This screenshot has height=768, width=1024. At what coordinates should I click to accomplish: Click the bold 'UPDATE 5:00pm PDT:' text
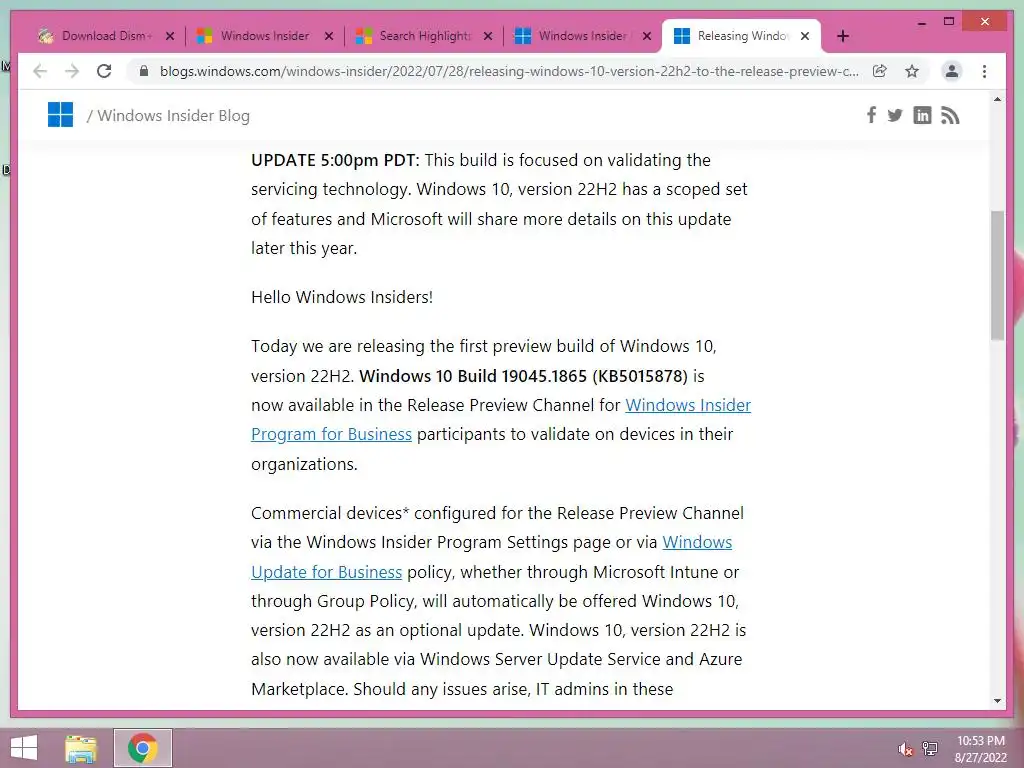(x=336, y=160)
